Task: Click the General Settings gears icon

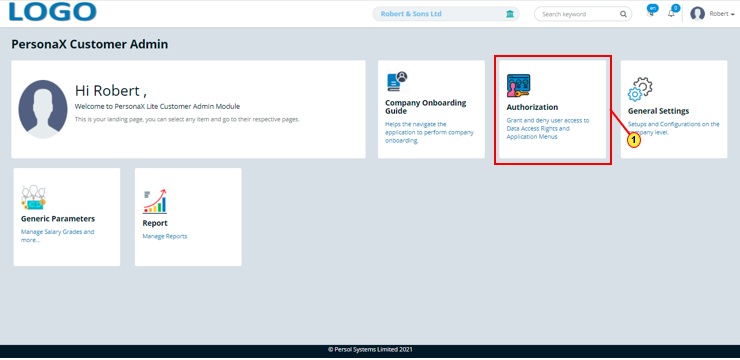Action: pos(640,89)
